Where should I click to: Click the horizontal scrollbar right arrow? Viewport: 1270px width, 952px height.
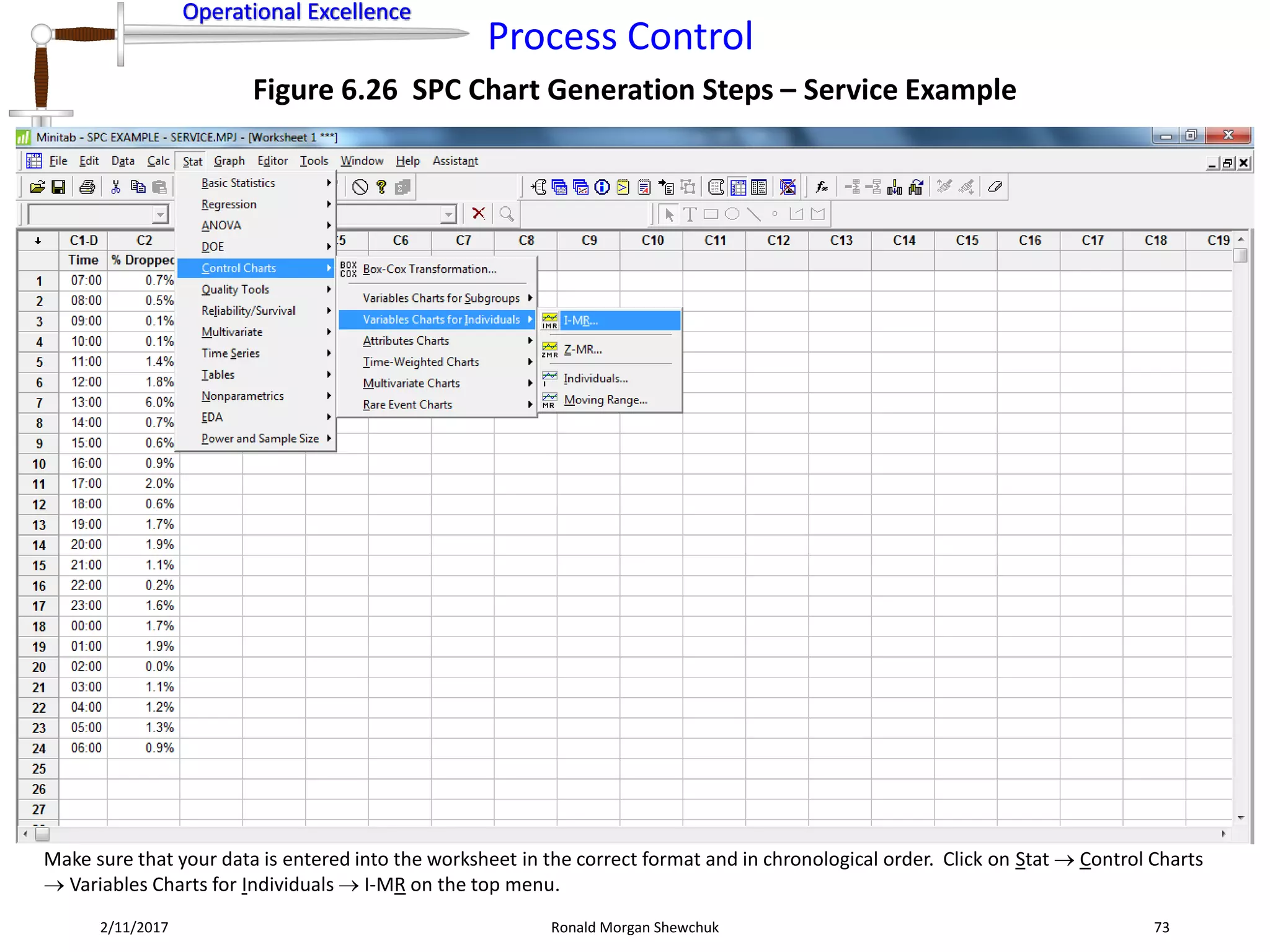coord(1223,834)
